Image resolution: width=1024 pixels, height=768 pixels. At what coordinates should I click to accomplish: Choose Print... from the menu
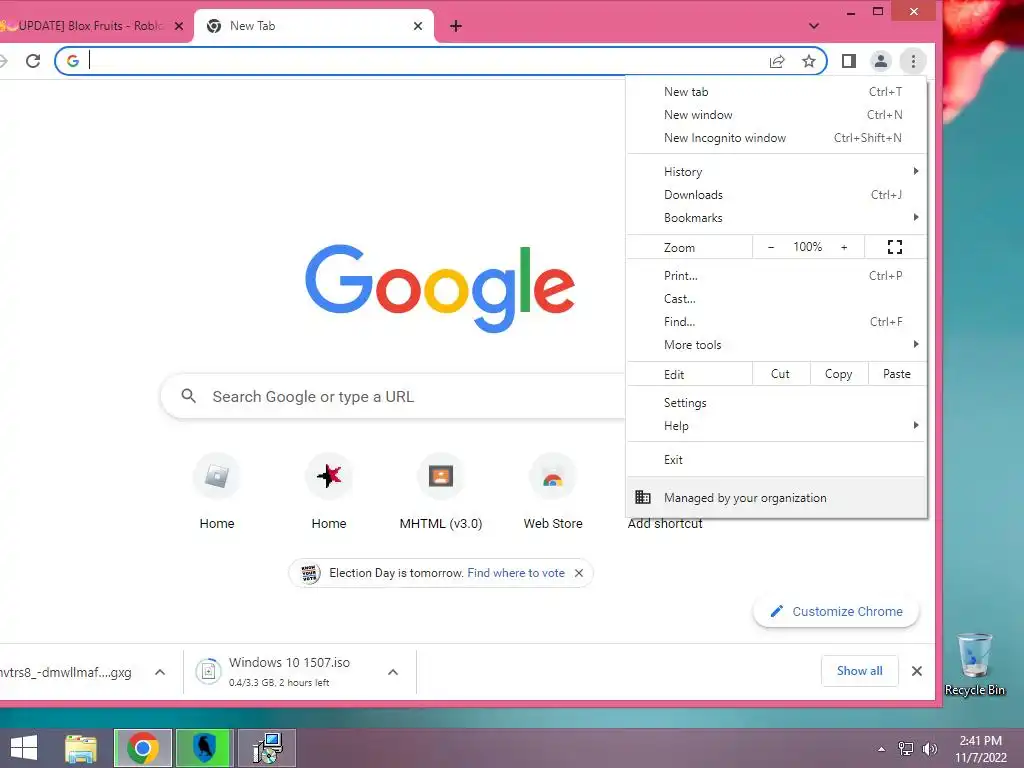(777, 276)
